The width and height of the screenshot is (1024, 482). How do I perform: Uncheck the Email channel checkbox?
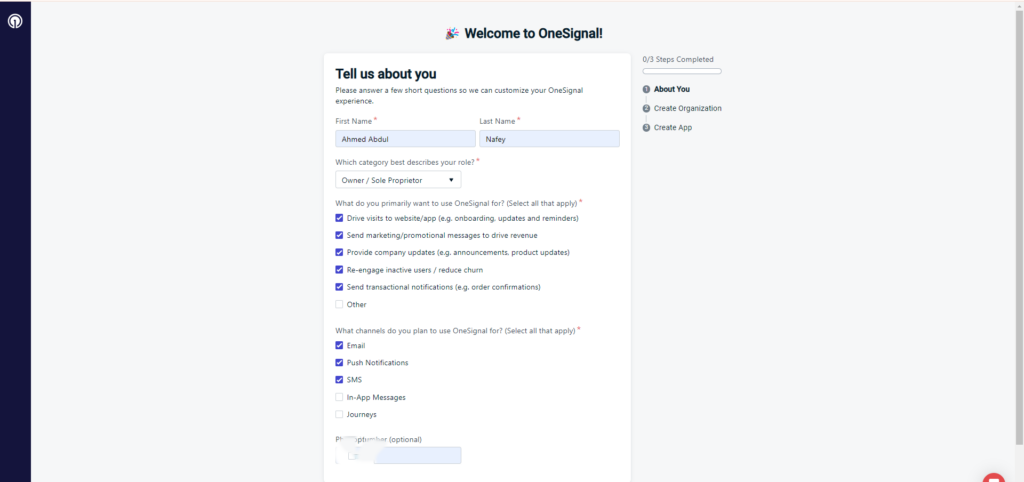click(339, 345)
